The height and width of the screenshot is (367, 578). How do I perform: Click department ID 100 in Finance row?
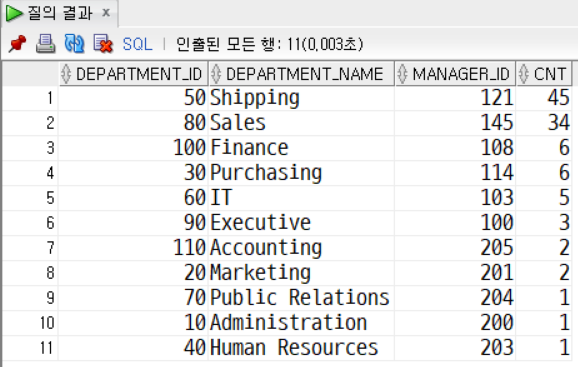133,148
